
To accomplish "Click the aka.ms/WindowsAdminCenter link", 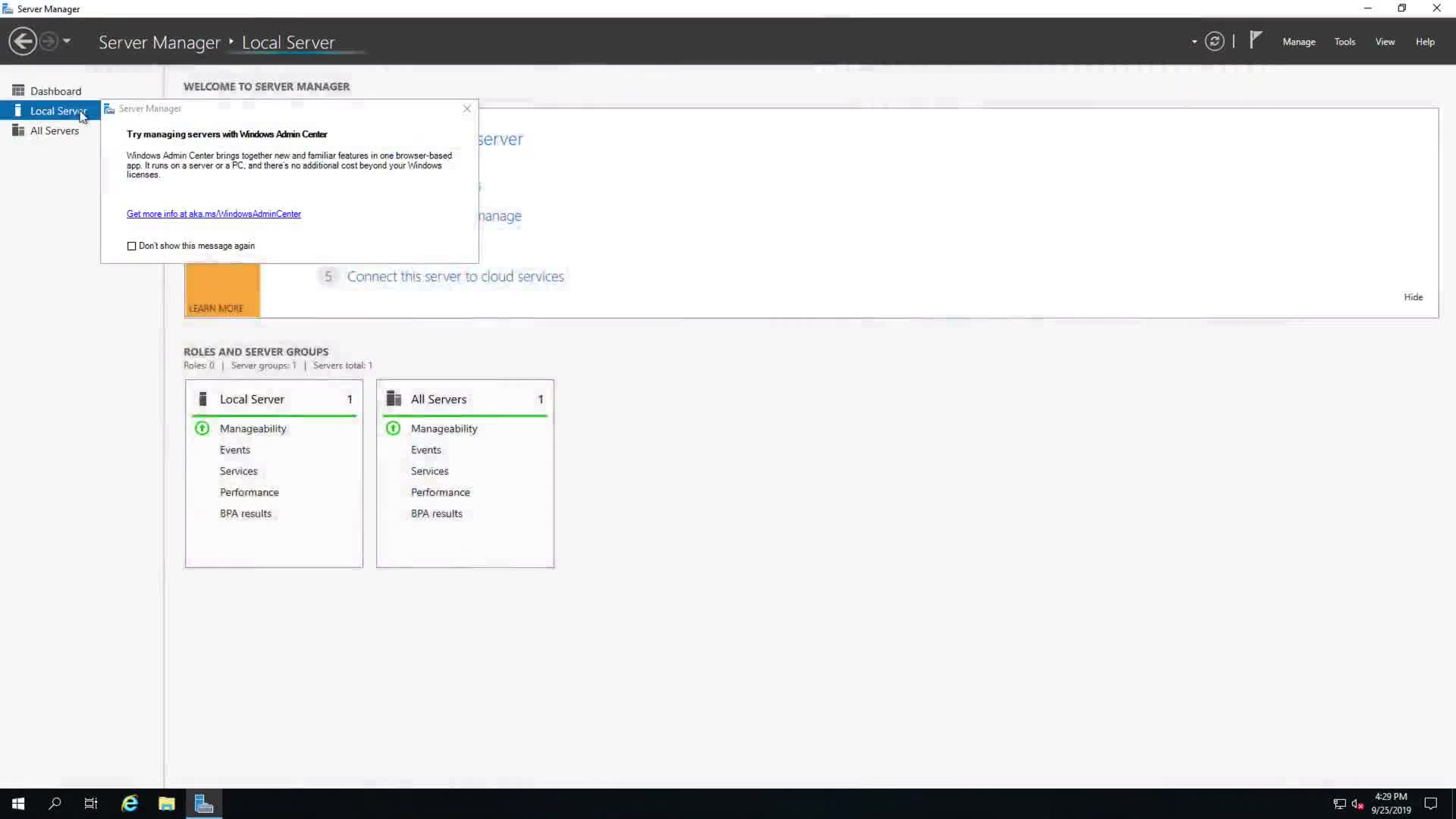I will coord(214,214).
